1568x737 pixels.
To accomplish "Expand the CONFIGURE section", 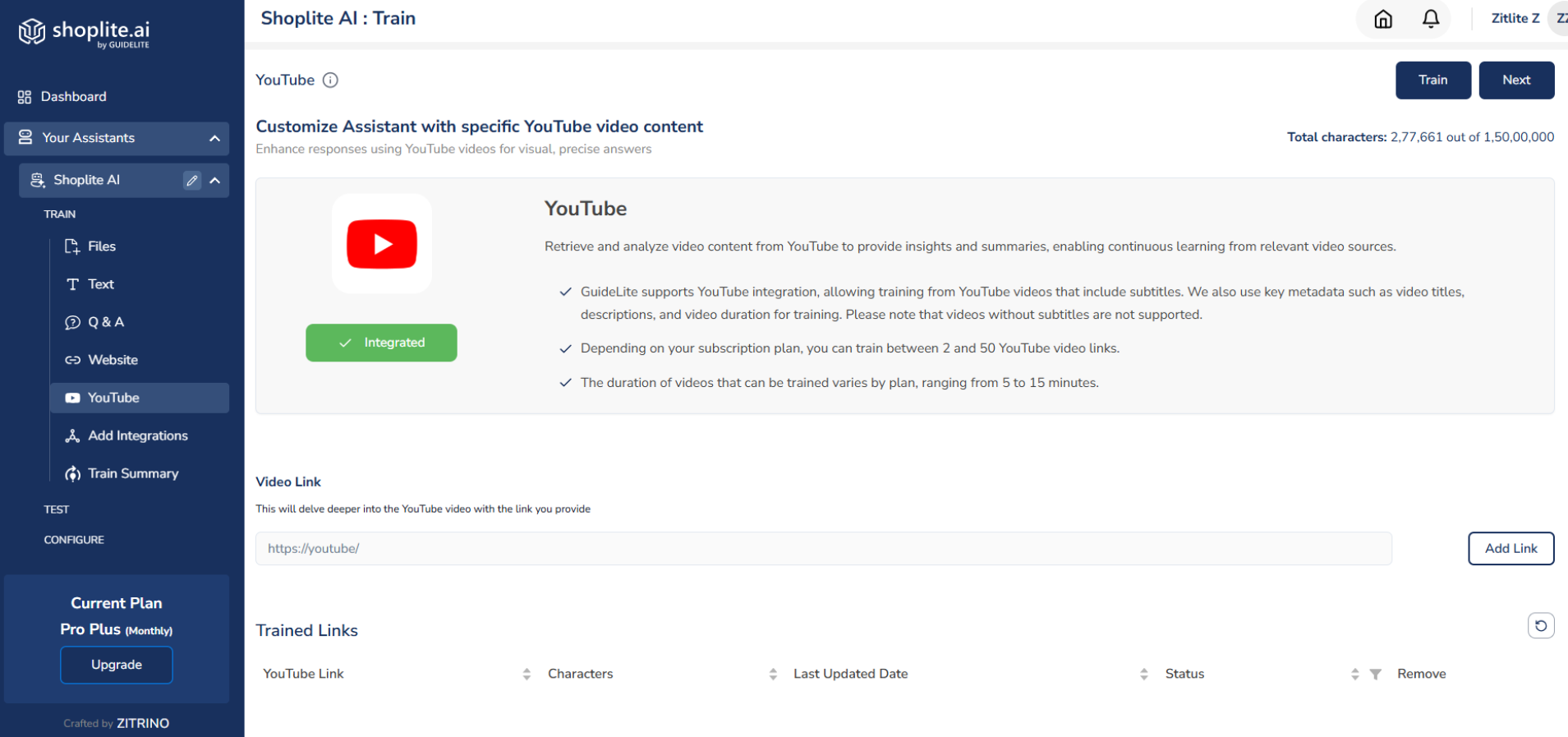I will pyautogui.click(x=74, y=540).
